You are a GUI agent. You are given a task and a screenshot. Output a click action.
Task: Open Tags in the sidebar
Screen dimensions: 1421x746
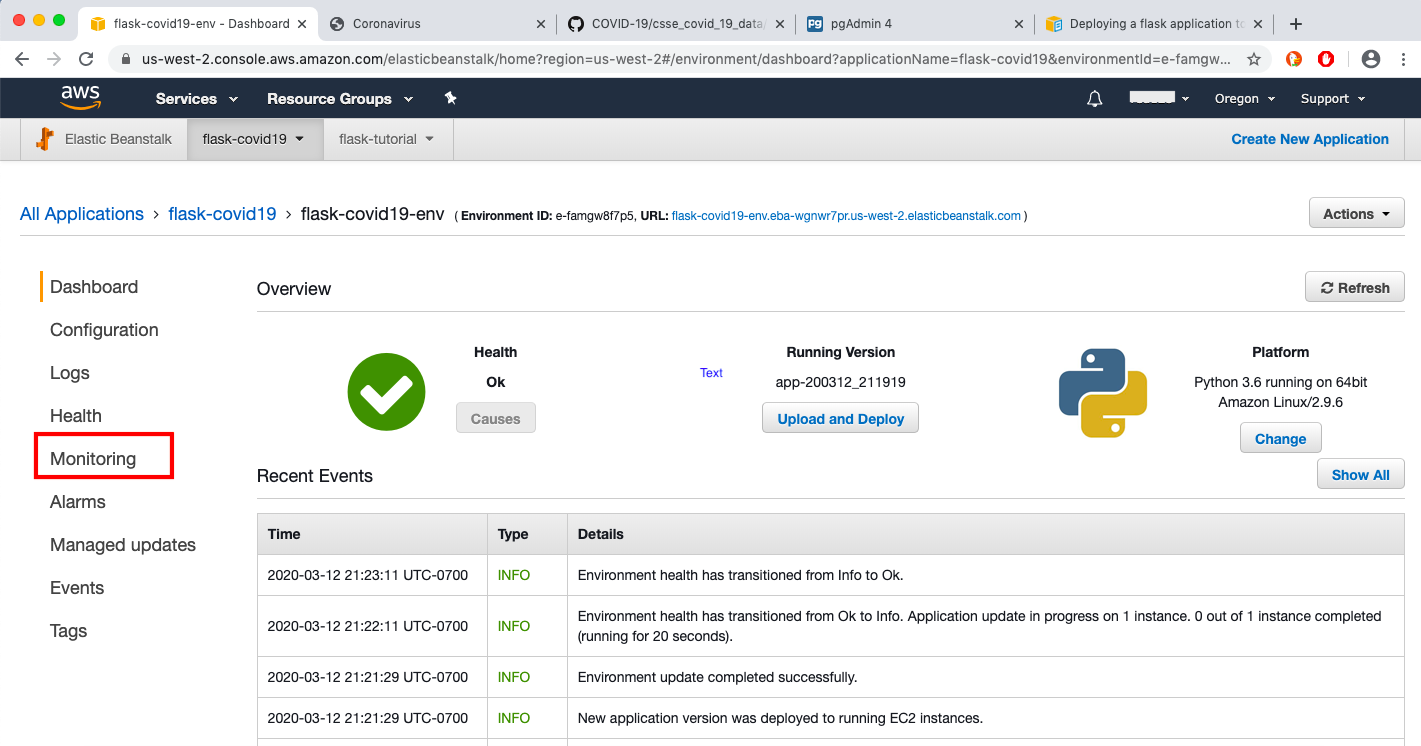[x=69, y=631]
